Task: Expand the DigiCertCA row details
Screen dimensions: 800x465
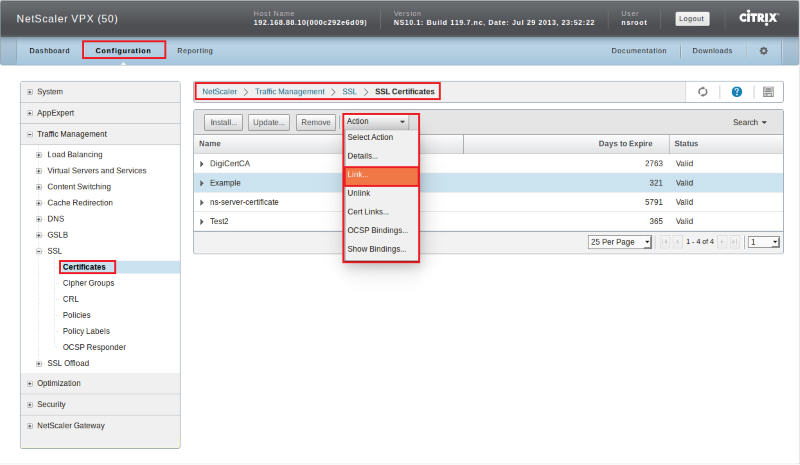Action: pos(202,164)
